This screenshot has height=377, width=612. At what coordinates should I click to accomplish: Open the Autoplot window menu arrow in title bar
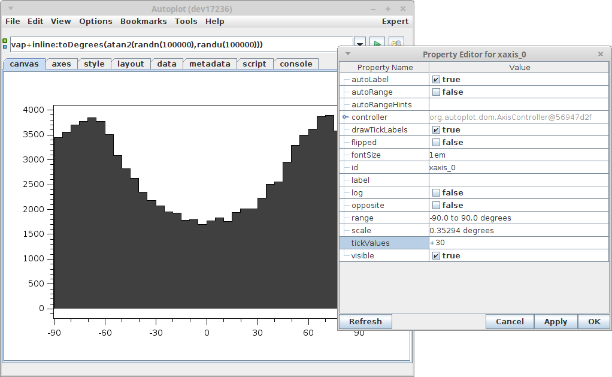(x=11, y=8)
